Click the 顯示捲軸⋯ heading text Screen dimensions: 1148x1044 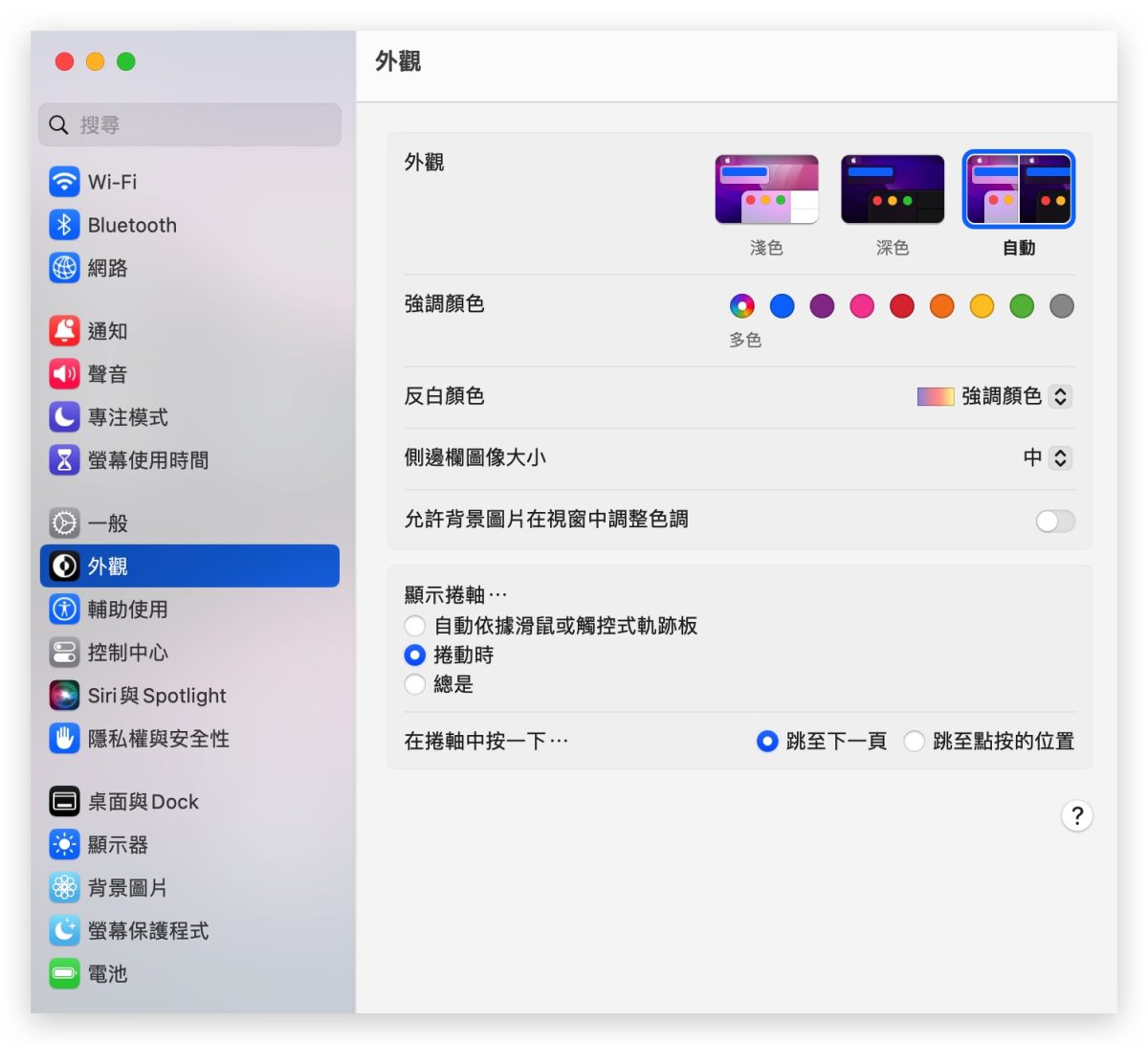(455, 595)
